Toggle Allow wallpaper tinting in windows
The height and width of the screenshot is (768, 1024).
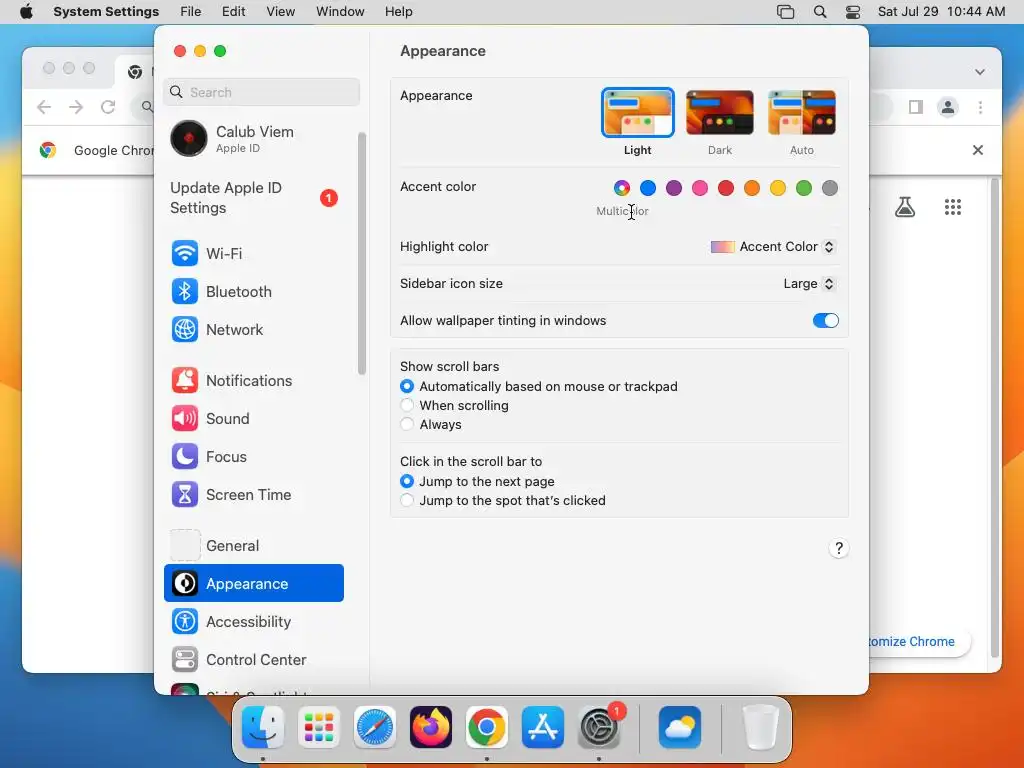point(825,320)
